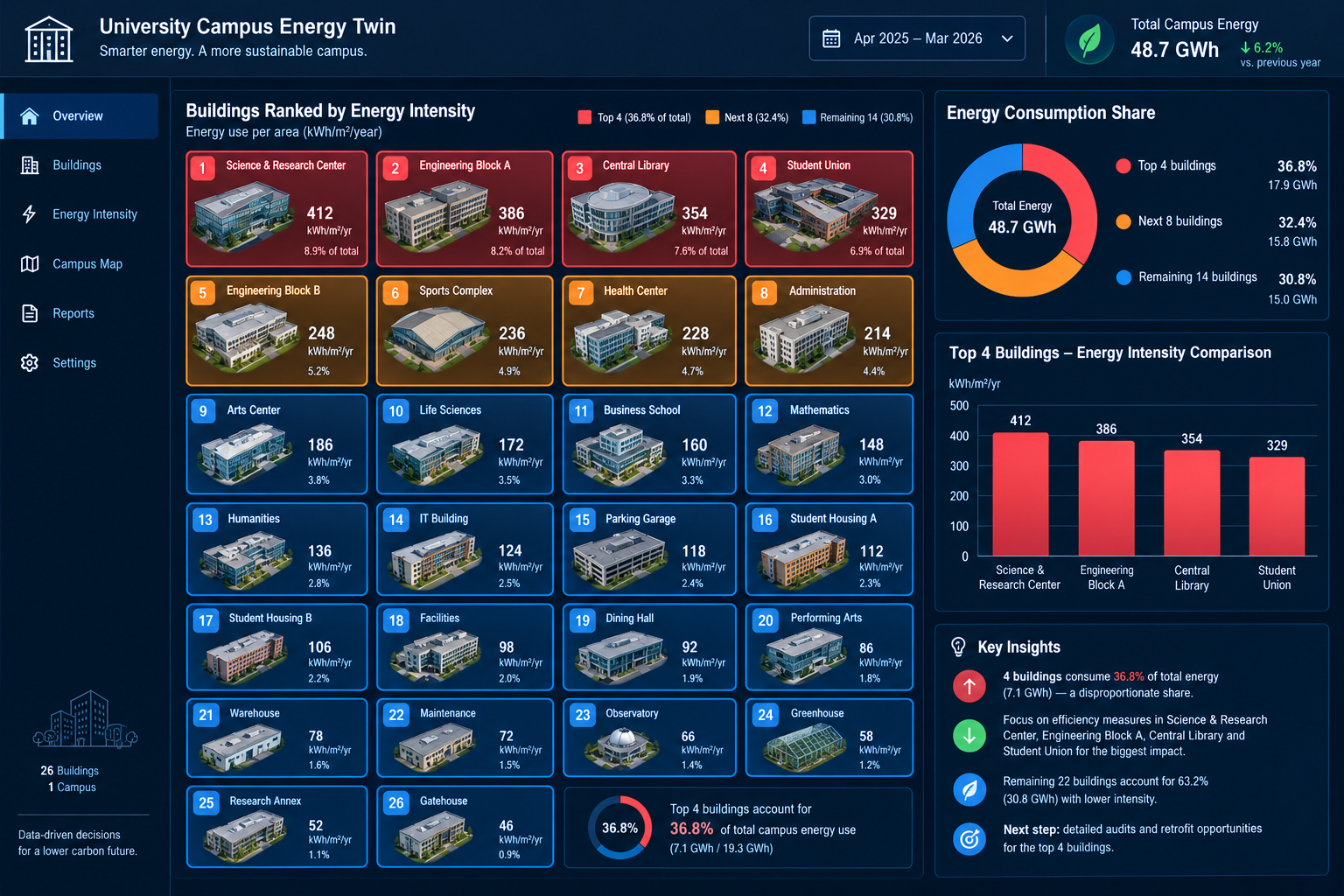This screenshot has width=1344, height=896.
Task: Open the Apr 2025 – Mar 2026 date dropdown
Action: 917,38
